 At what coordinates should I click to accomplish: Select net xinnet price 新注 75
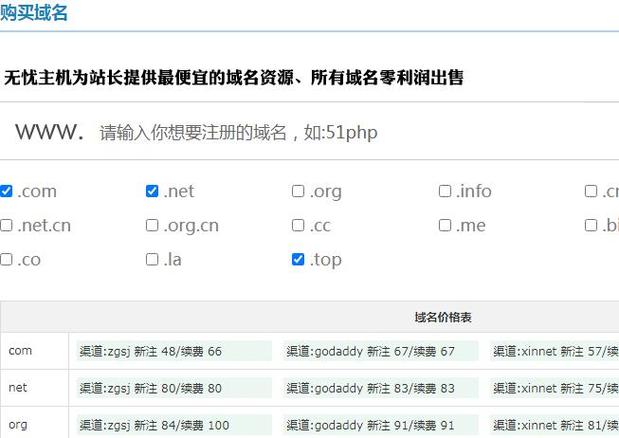pyautogui.click(x=554, y=388)
